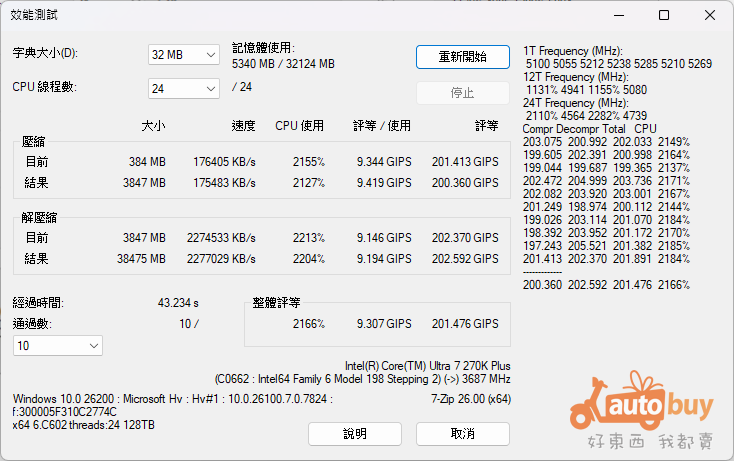This screenshot has height=461, width=734.
Task: Expand the CPU thread count dropdown showing 24
Action: 183,89
